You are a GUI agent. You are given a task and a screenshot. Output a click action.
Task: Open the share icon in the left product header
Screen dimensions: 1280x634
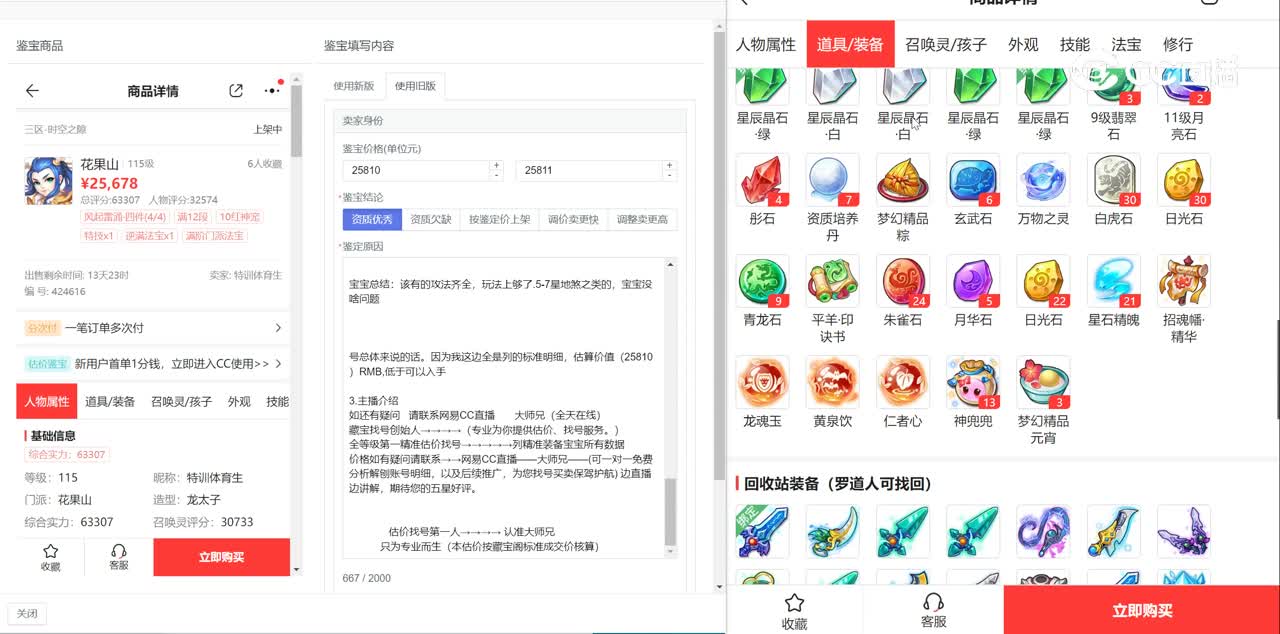(236, 91)
